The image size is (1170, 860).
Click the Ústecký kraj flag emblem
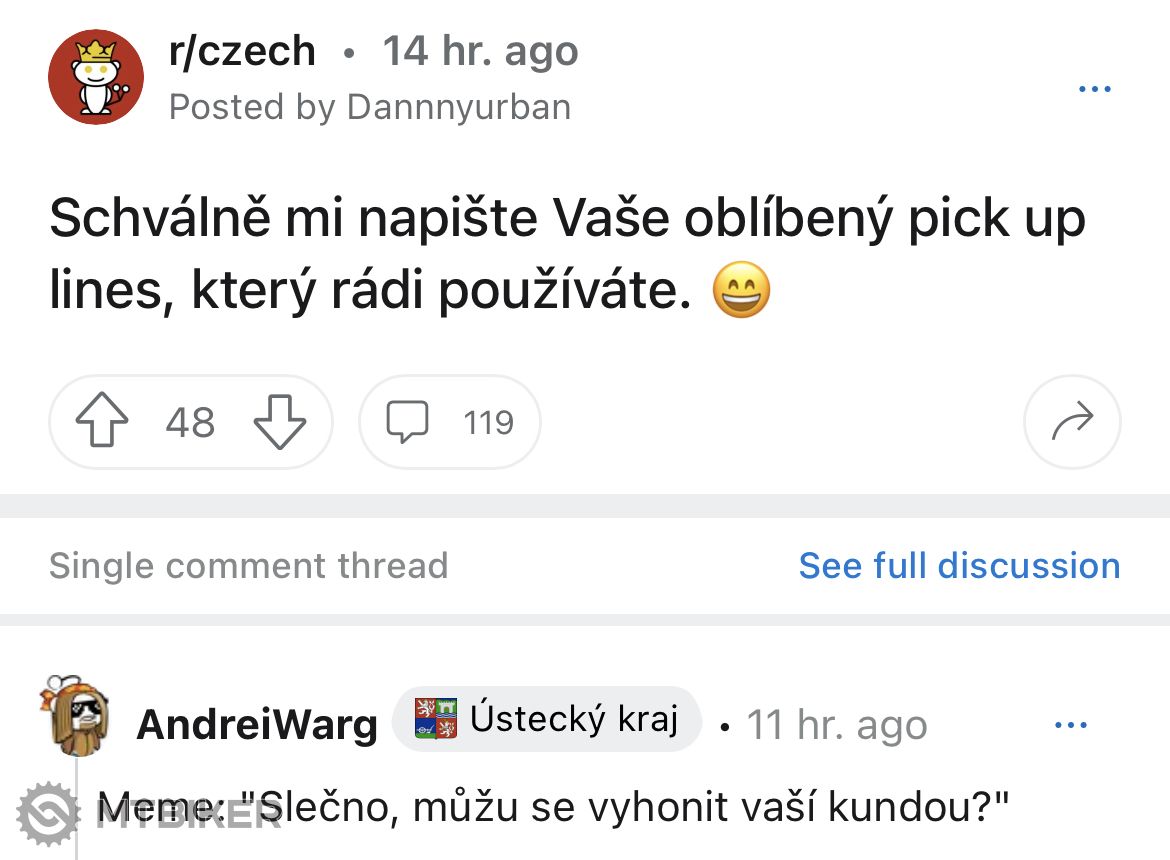click(436, 718)
